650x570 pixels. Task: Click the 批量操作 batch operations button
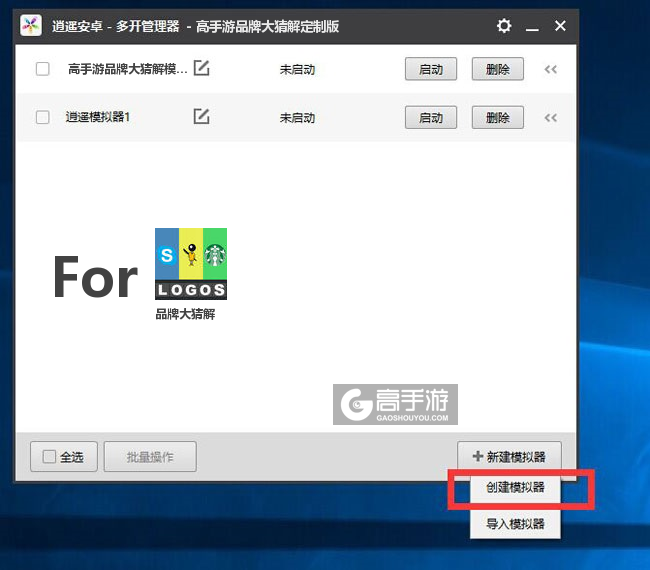pyautogui.click(x=150, y=457)
